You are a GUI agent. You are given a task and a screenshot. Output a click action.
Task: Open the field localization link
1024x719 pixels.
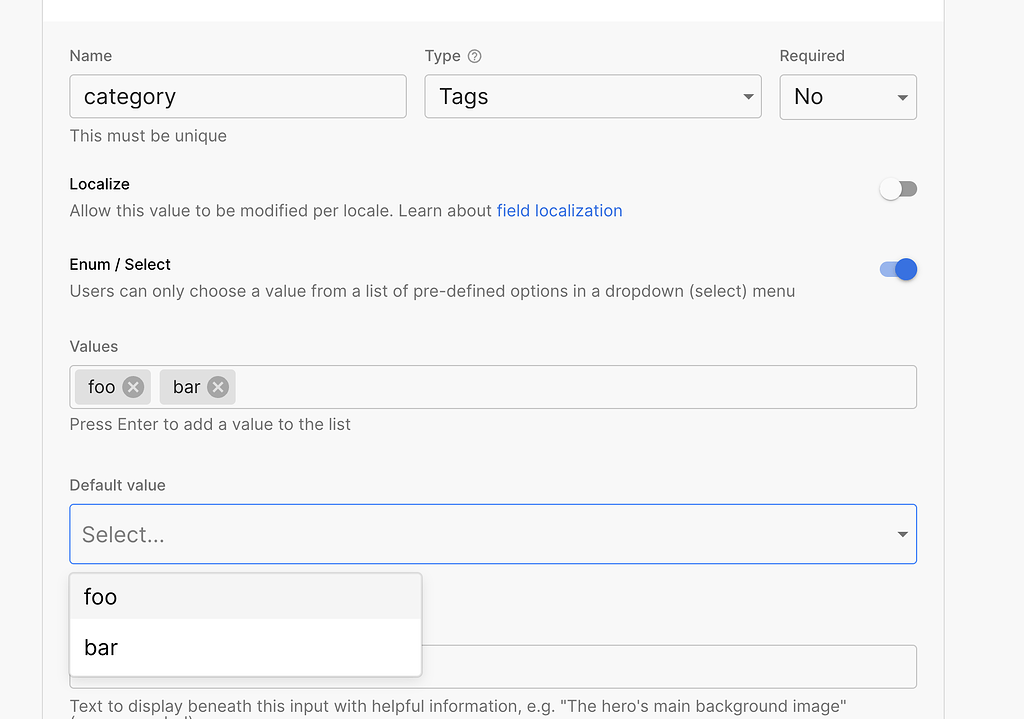pos(559,211)
